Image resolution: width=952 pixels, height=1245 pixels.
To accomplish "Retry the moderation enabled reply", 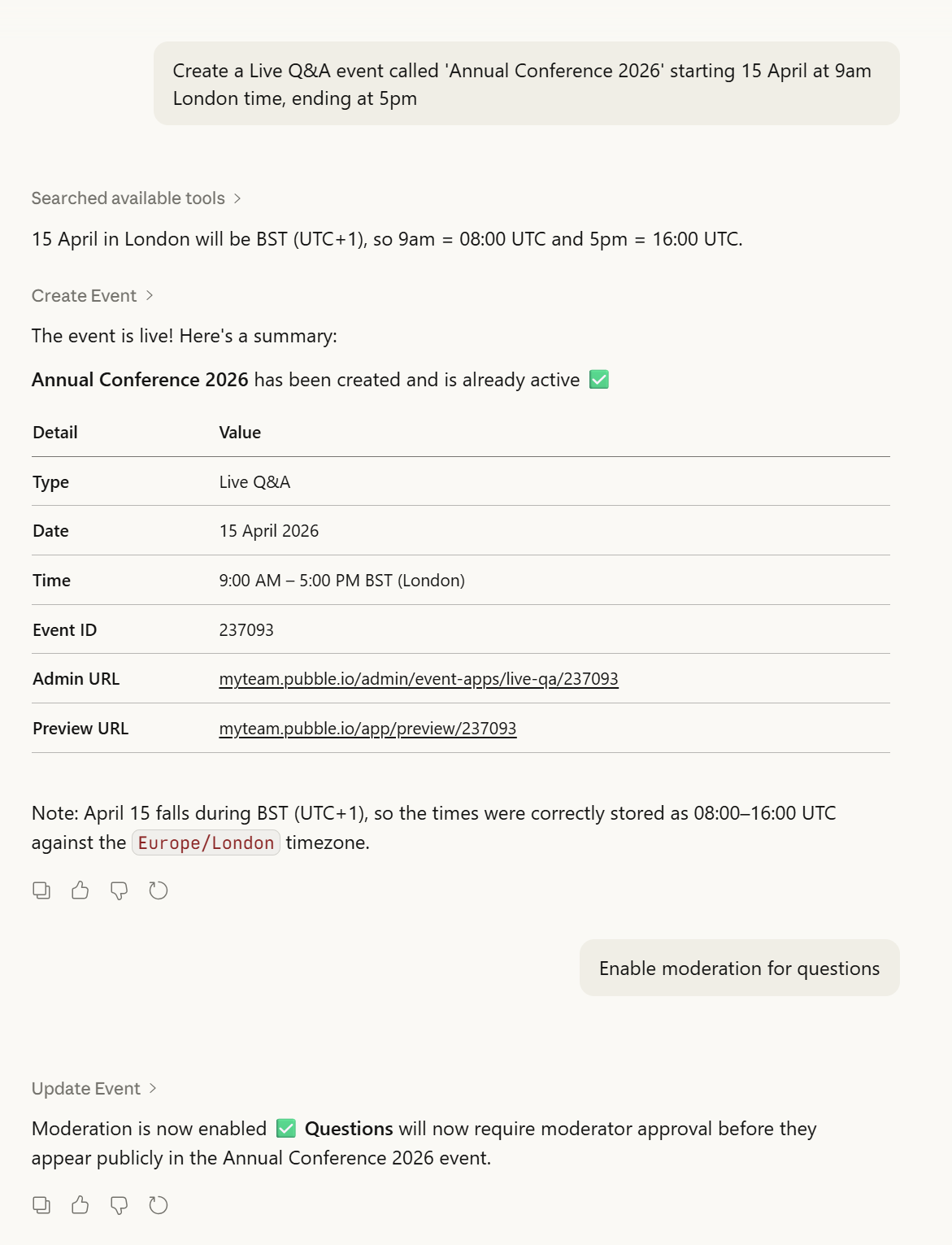I will pyautogui.click(x=159, y=1205).
